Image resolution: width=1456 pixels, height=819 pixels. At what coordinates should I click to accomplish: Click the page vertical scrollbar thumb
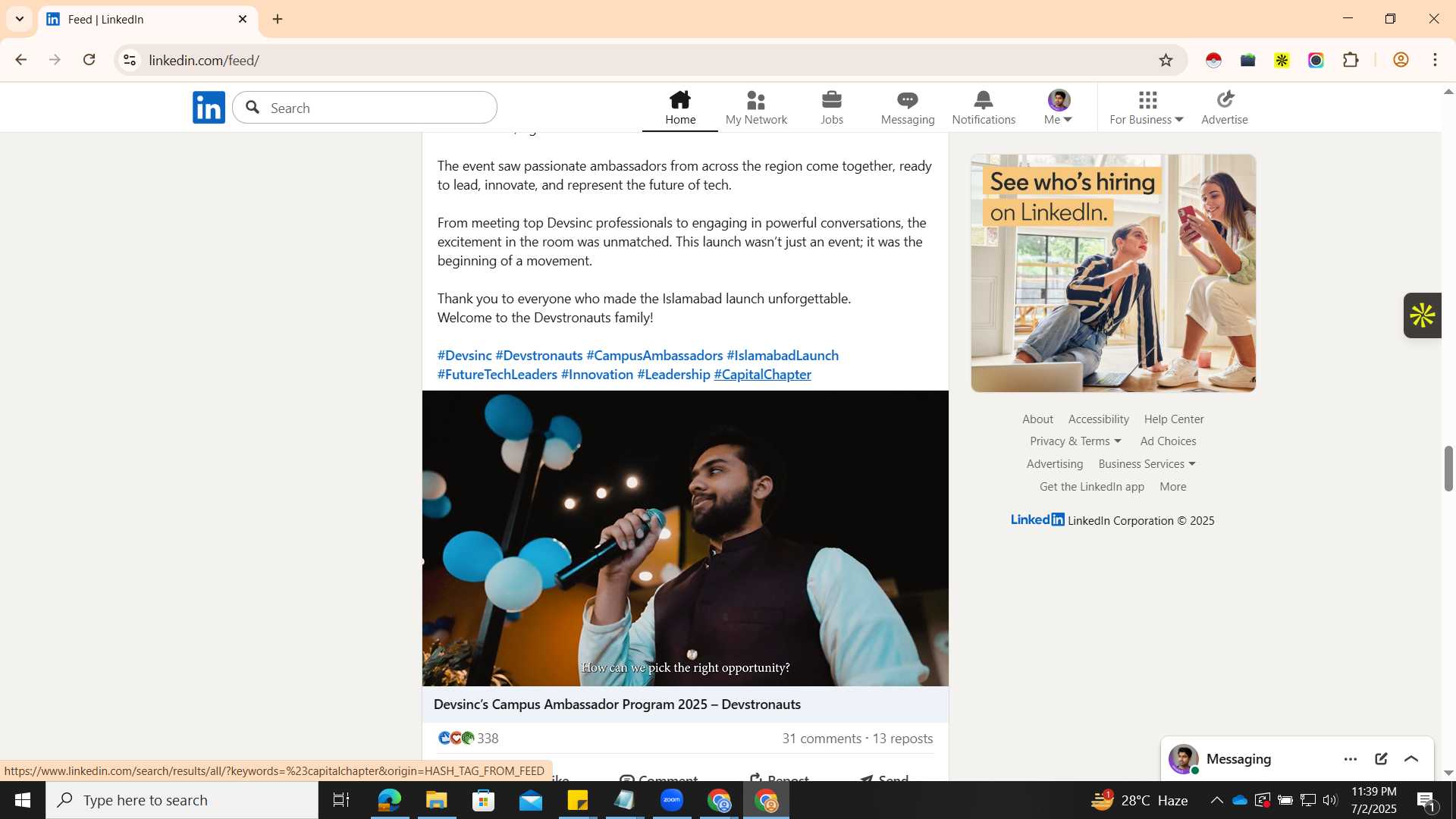tap(1448, 469)
